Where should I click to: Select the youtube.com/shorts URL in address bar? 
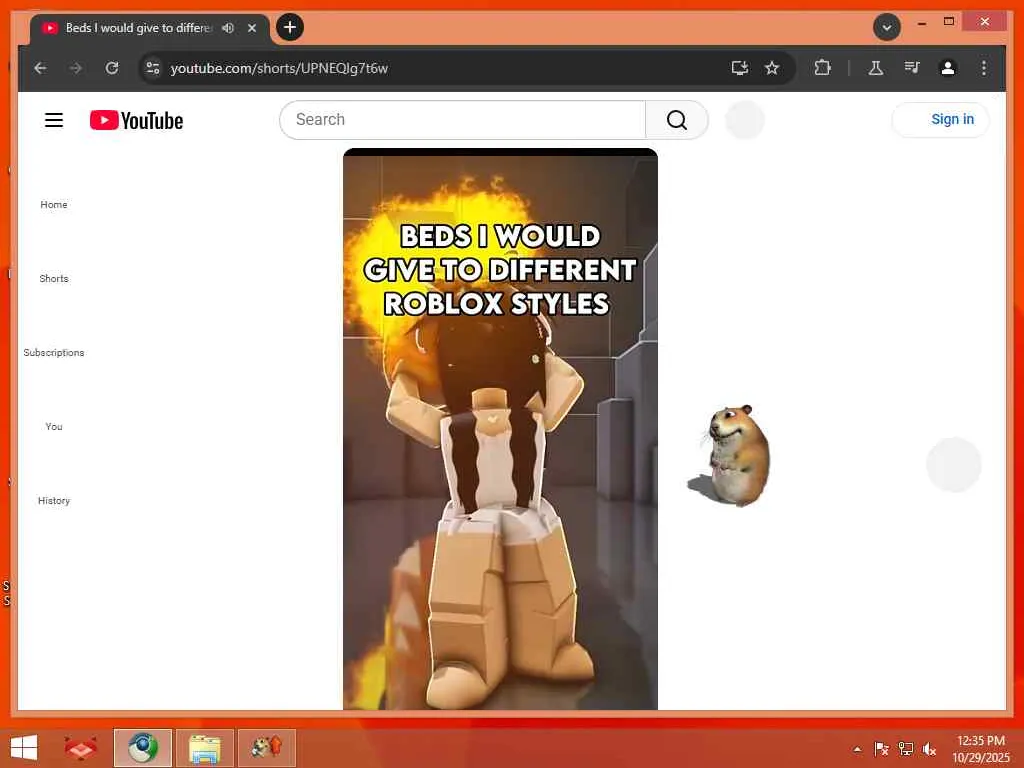(279, 68)
